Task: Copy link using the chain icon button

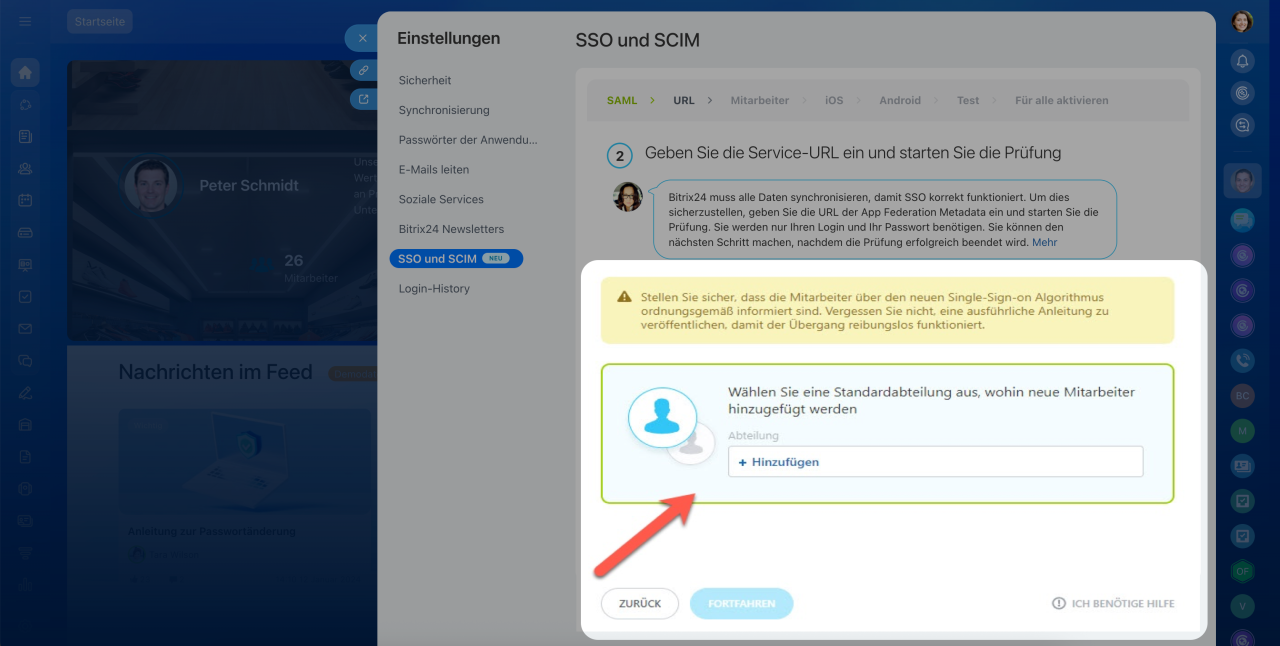Action: (x=363, y=70)
